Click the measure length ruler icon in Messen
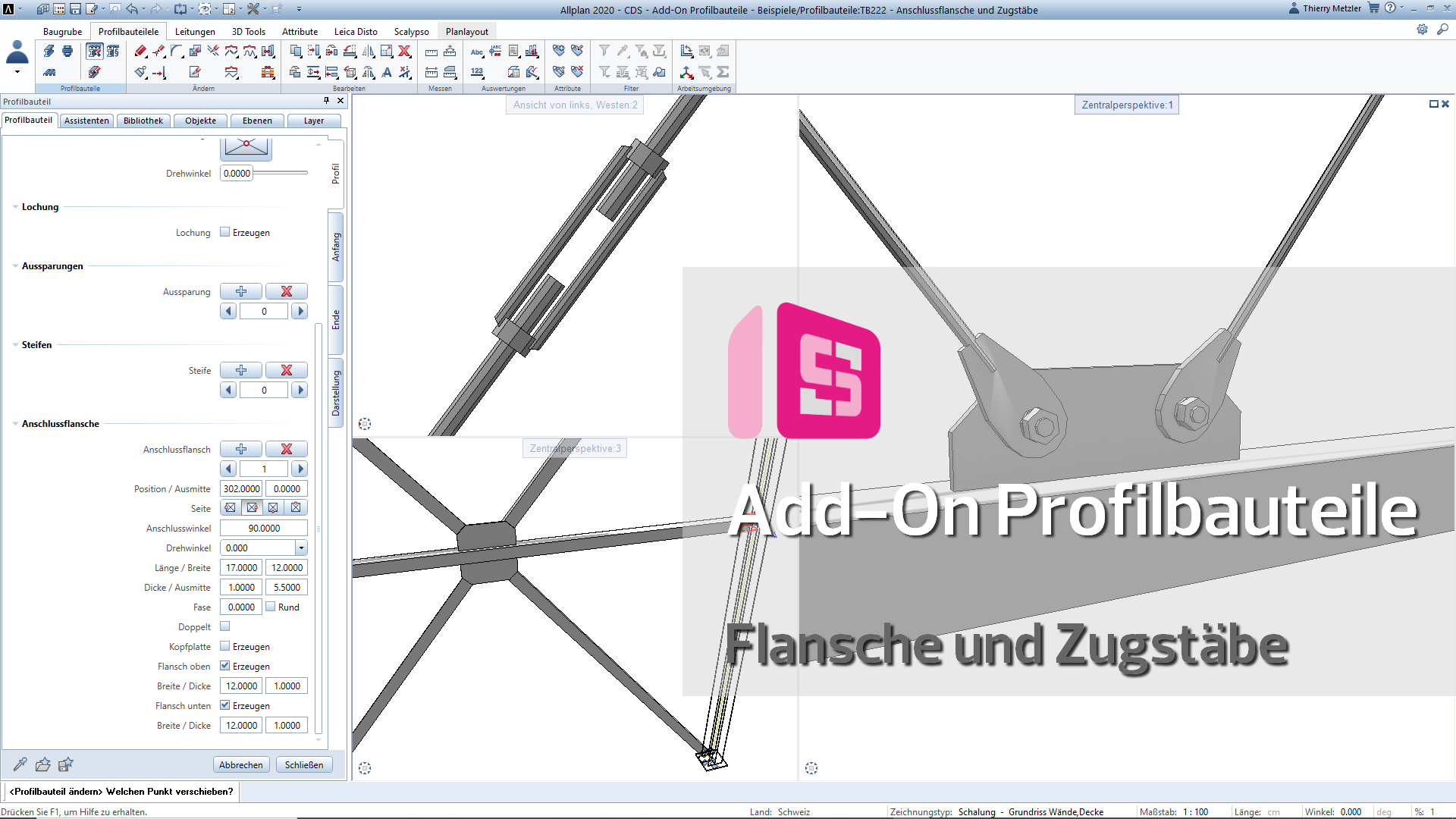This screenshot has height=819, width=1456. pos(431,52)
